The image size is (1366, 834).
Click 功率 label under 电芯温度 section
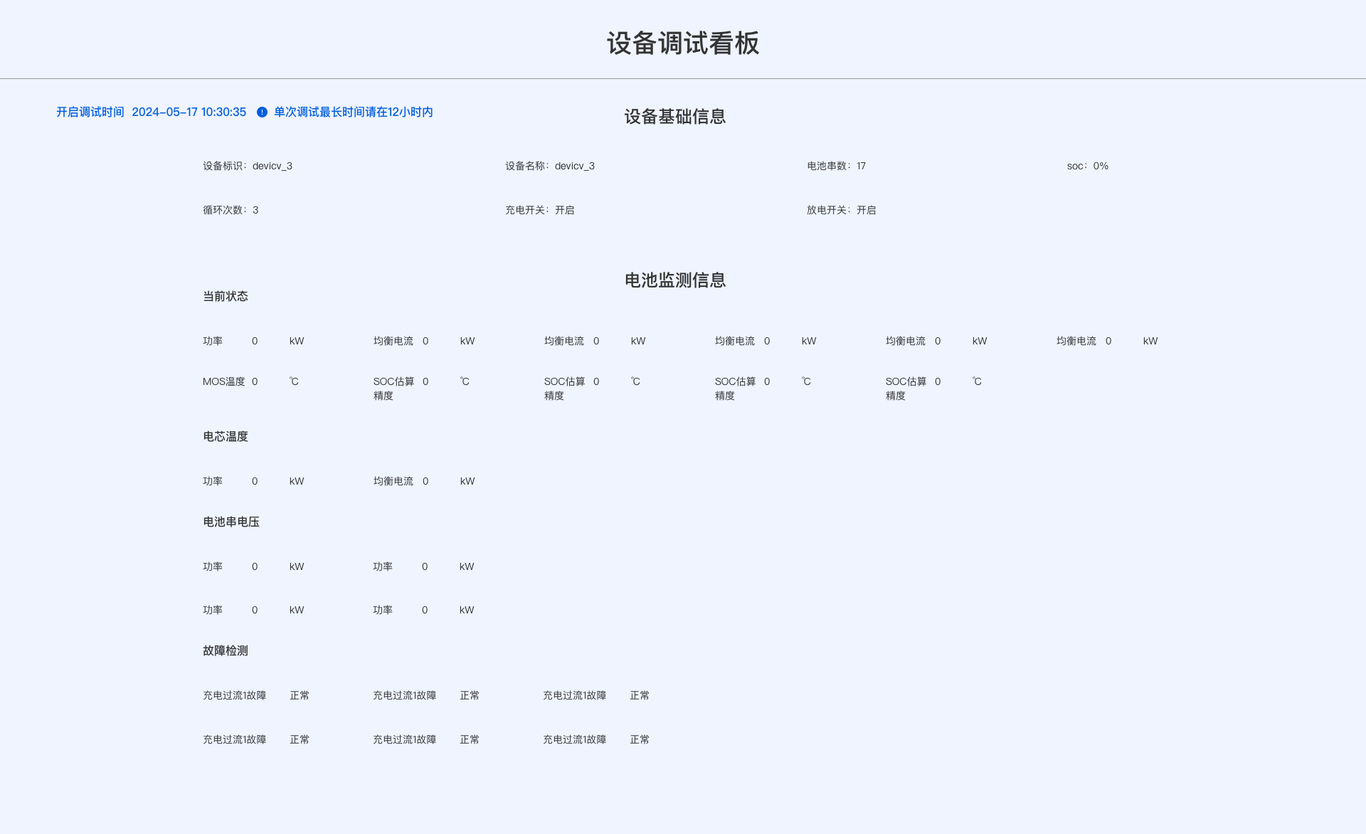point(213,481)
